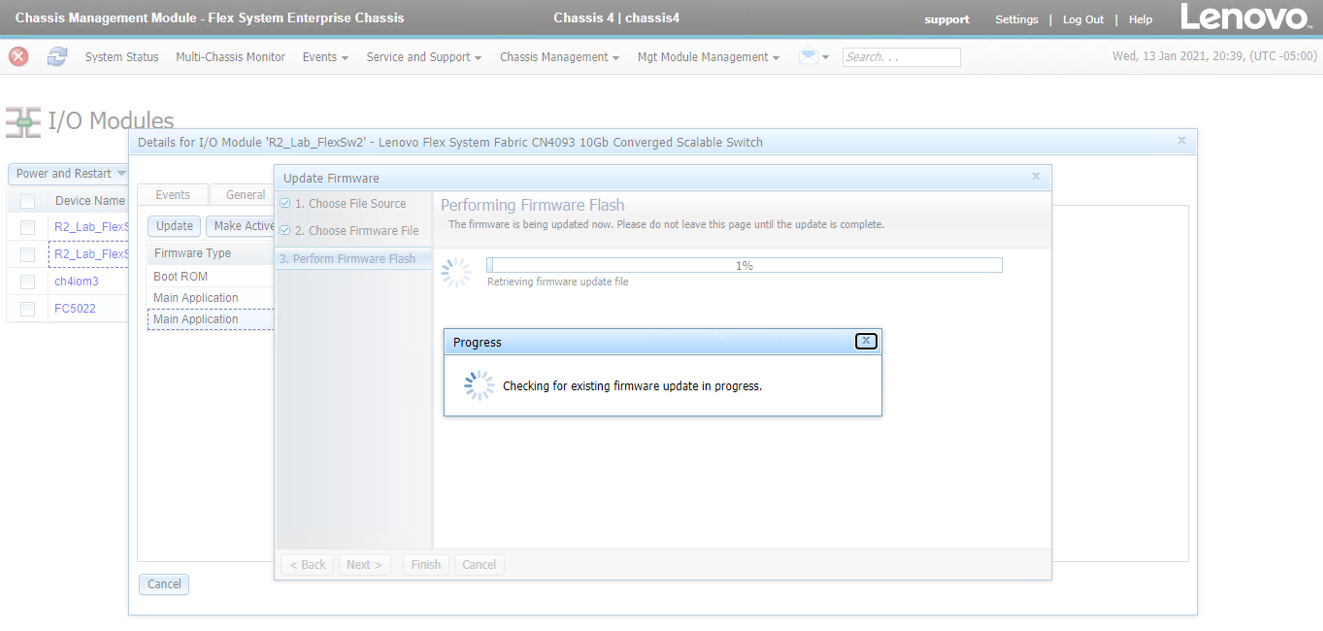Open the Power and Restart dropdown
Image resolution: width=1323 pixels, height=631 pixels.
[x=71, y=173]
